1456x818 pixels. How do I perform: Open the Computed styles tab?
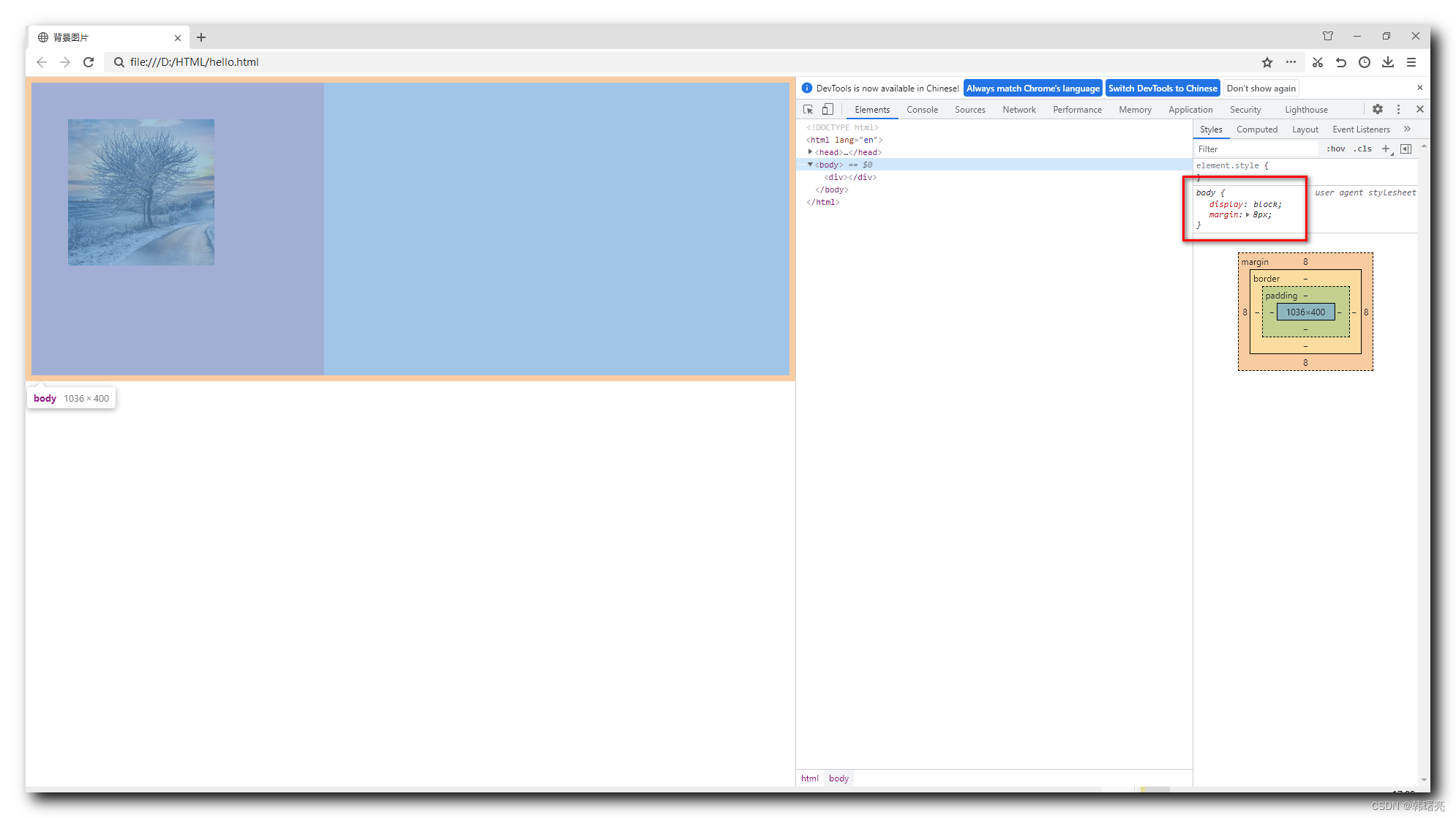1256,130
